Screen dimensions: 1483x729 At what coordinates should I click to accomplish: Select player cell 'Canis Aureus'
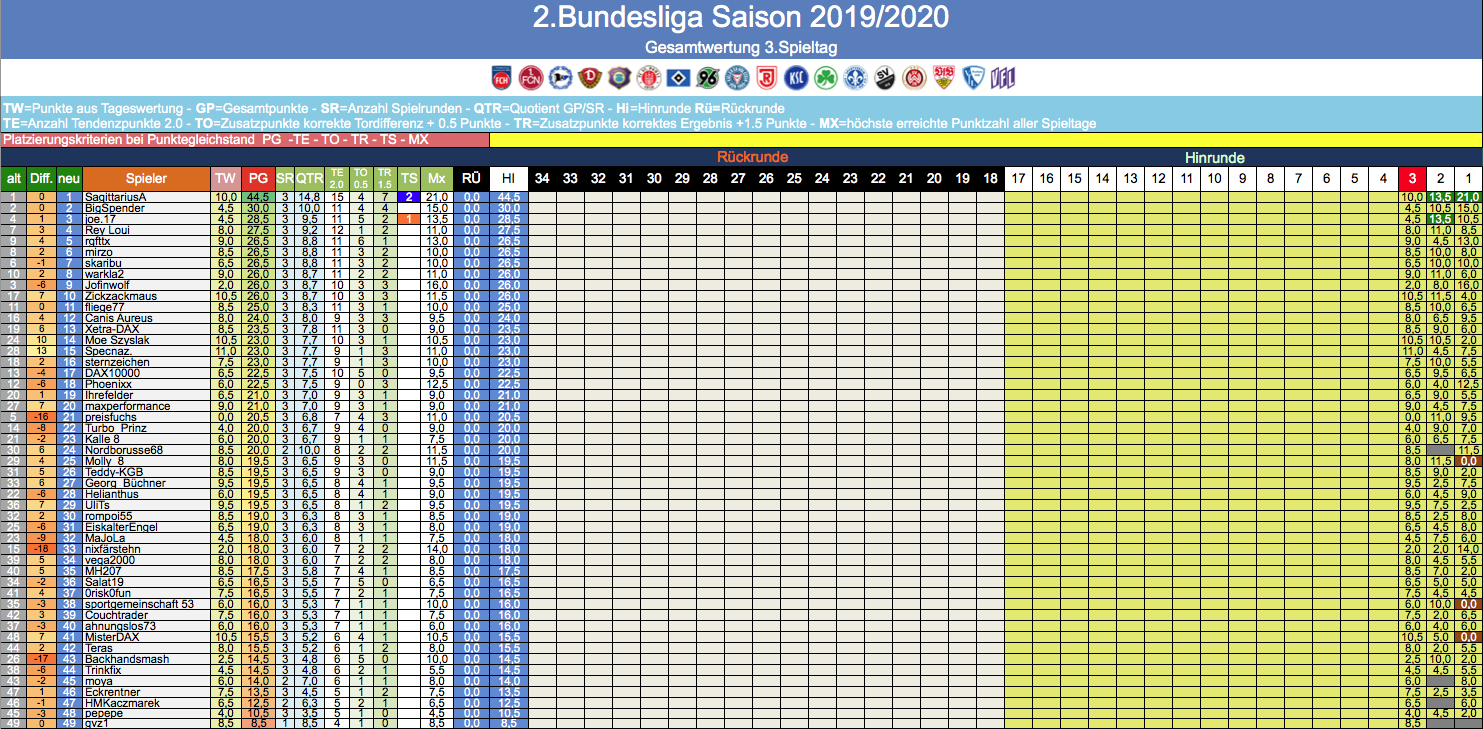[x=146, y=318]
